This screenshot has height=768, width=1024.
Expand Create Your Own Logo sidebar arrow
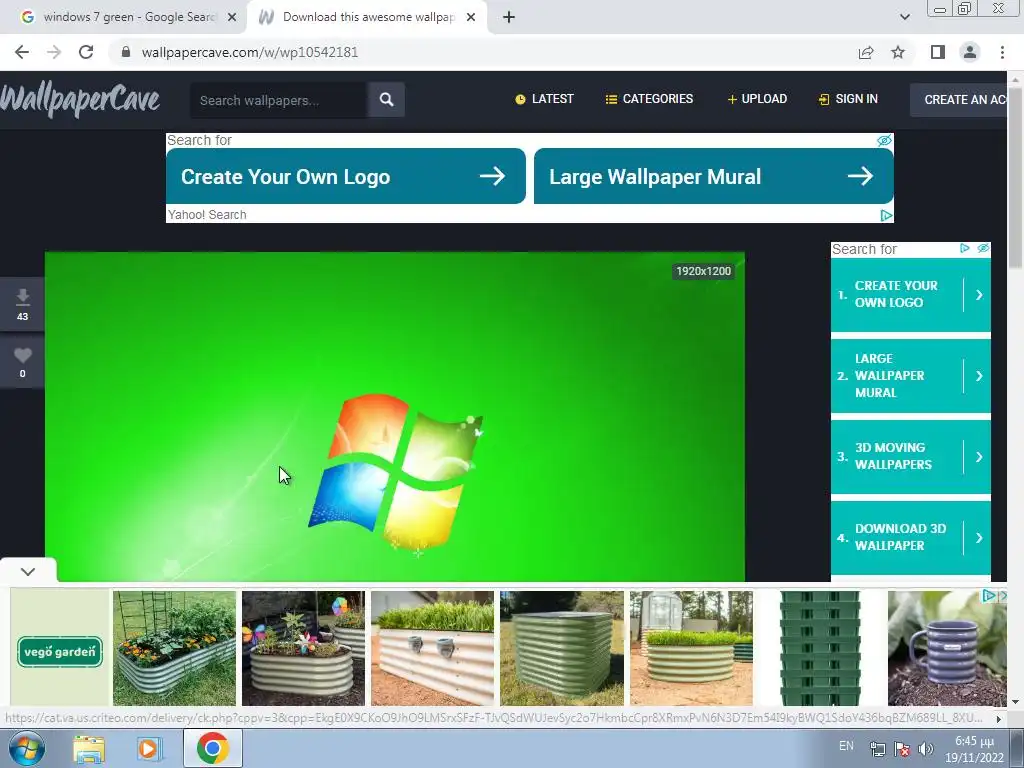[x=979, y=295]
